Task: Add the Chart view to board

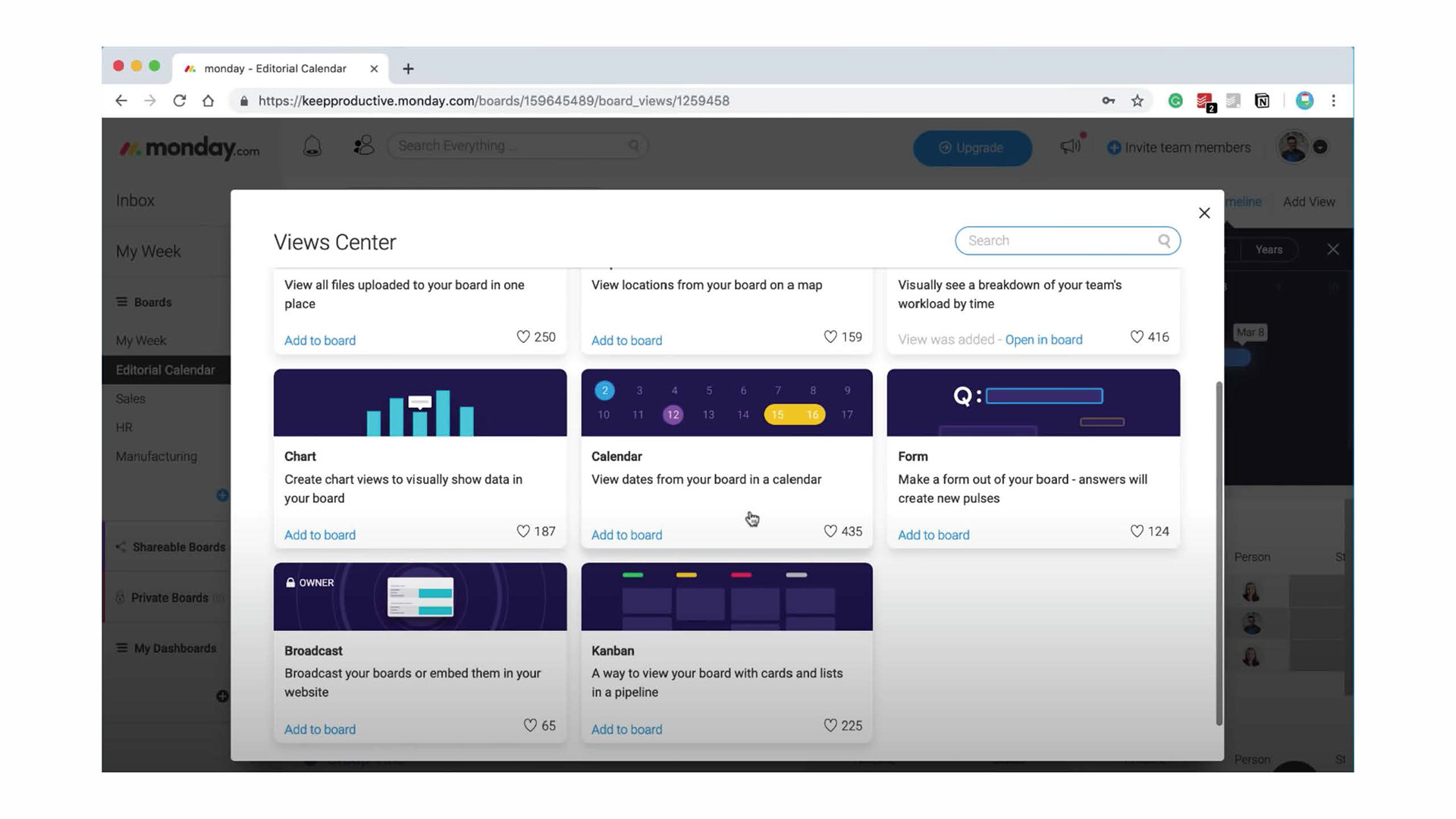Action: click(x=320, y=535)
